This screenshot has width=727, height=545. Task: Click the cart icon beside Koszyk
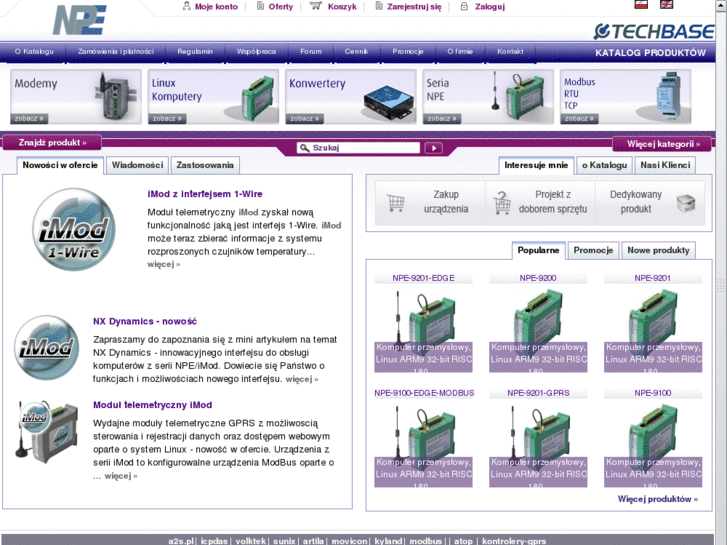tap(316, 6)
